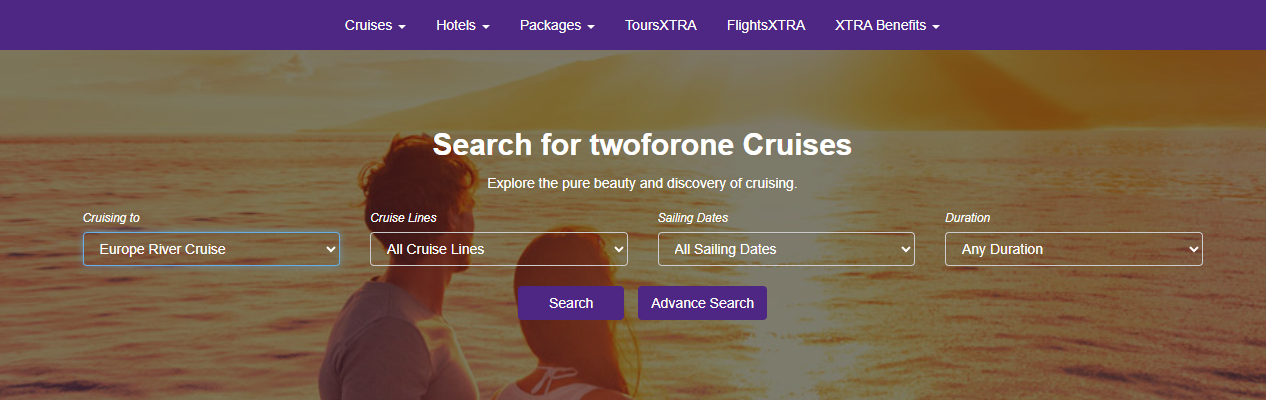
Task: Click the chevron on Any Duration selector
Action: tap(1193, 249)
